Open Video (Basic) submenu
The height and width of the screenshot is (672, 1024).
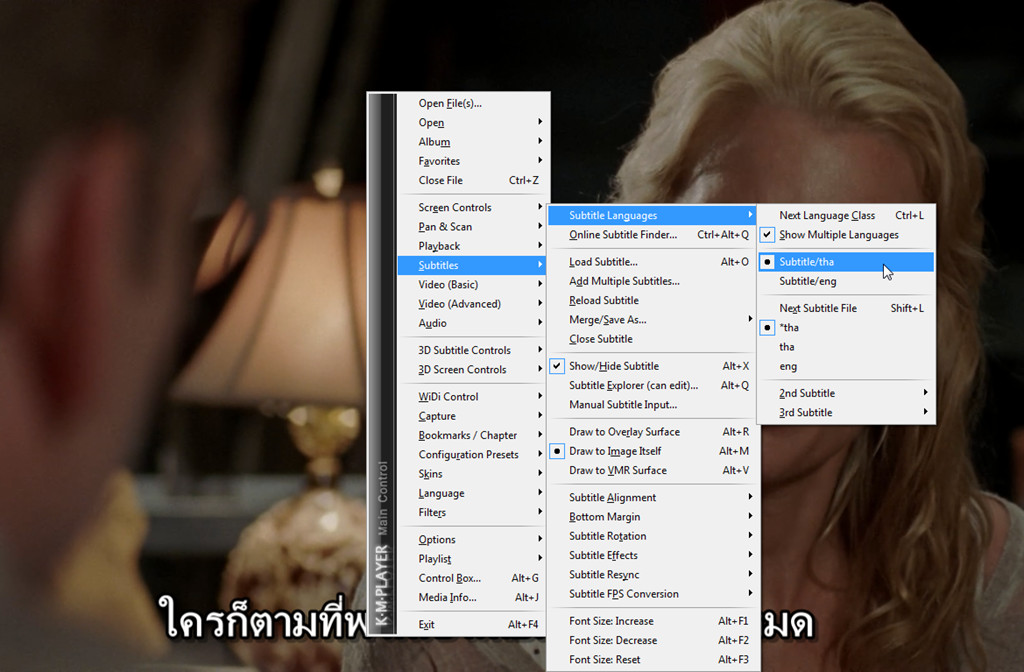coord(472,285)
